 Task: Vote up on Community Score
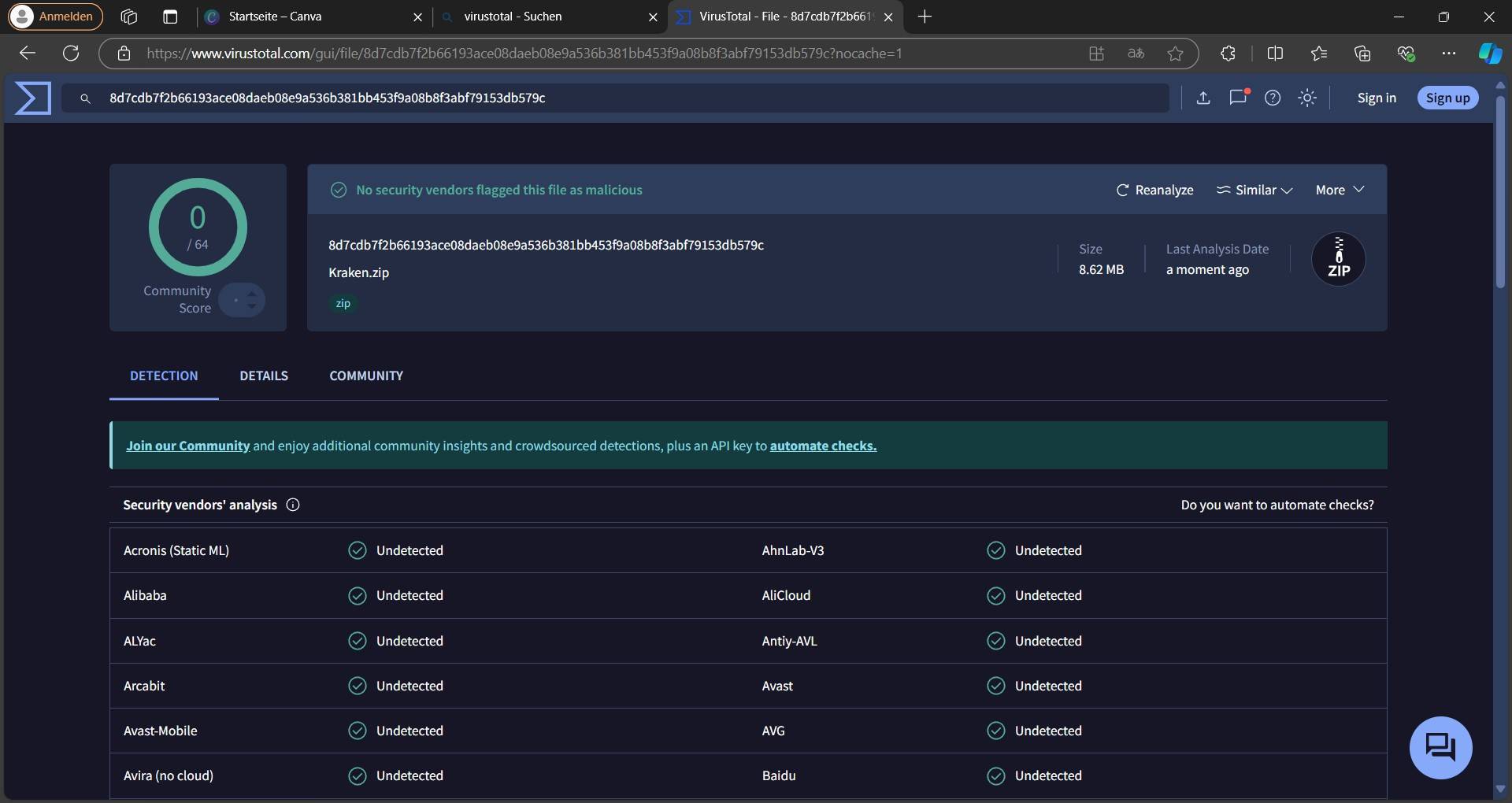[251, 294]
